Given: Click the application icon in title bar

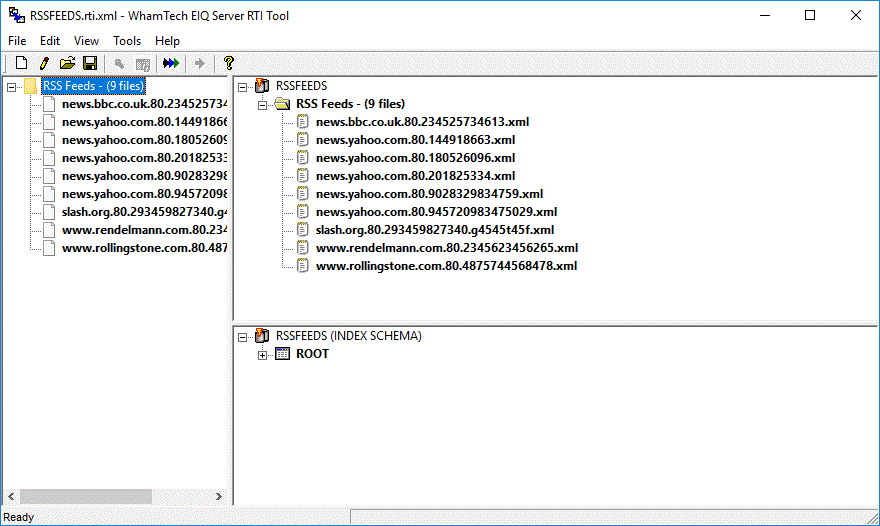Looking at the screenshot, I should coord(17,15).
